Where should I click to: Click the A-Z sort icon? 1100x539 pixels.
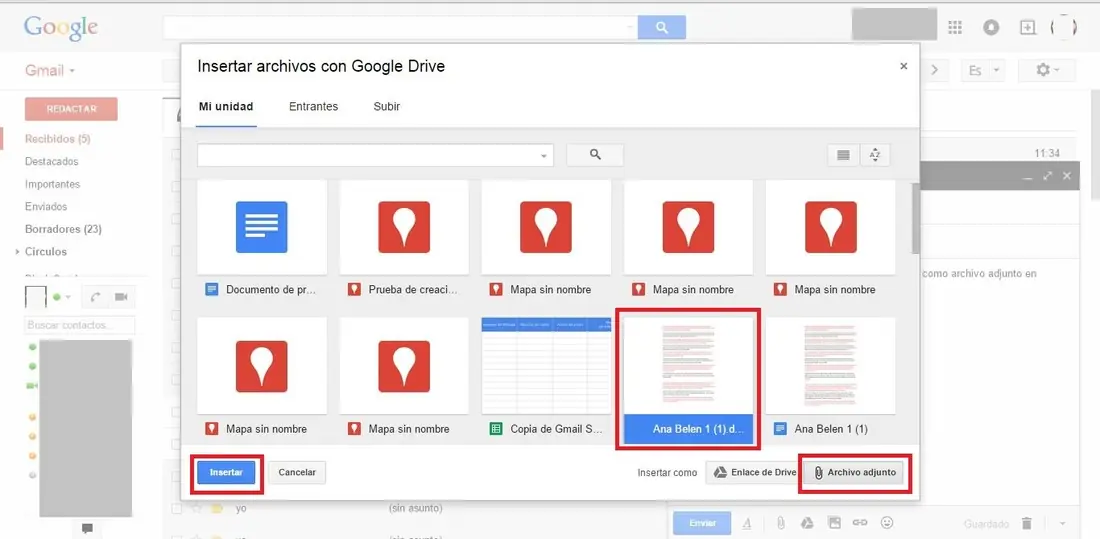tap(875, 155)
